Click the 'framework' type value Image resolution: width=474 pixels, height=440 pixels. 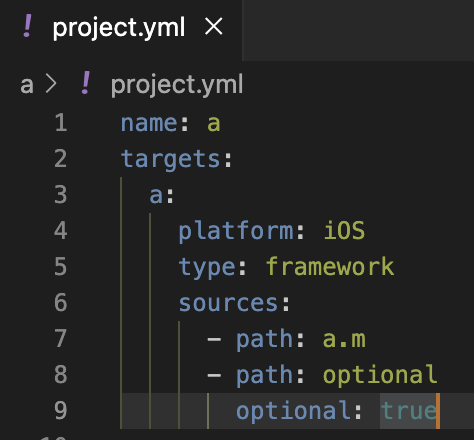coord(330,266)
